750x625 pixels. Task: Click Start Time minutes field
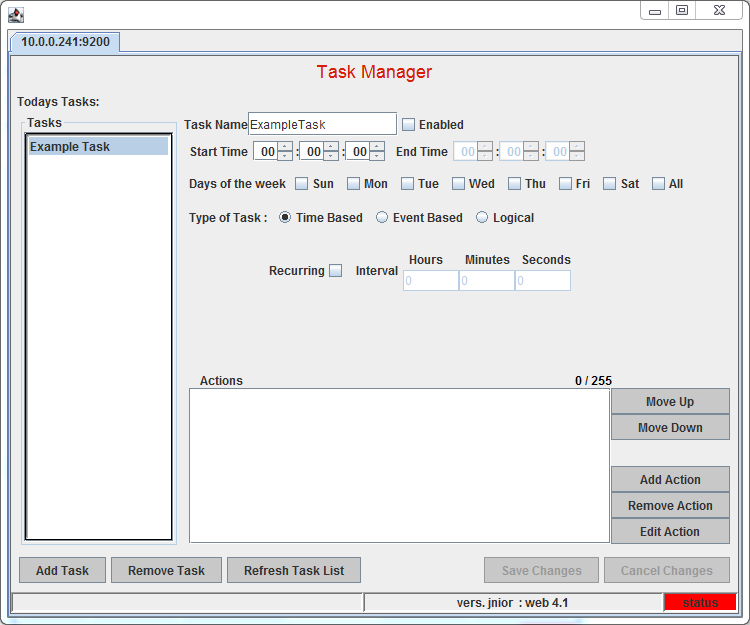point(312,152)
